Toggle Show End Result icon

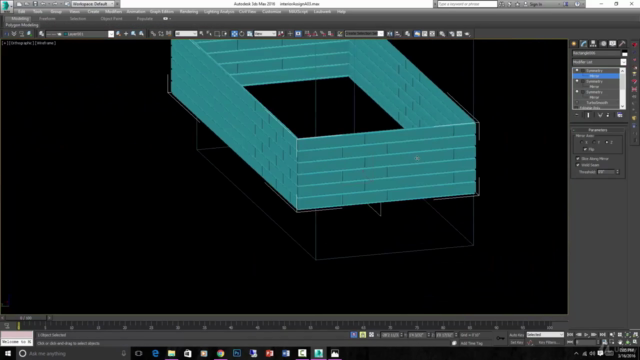[x=588, y=116]
